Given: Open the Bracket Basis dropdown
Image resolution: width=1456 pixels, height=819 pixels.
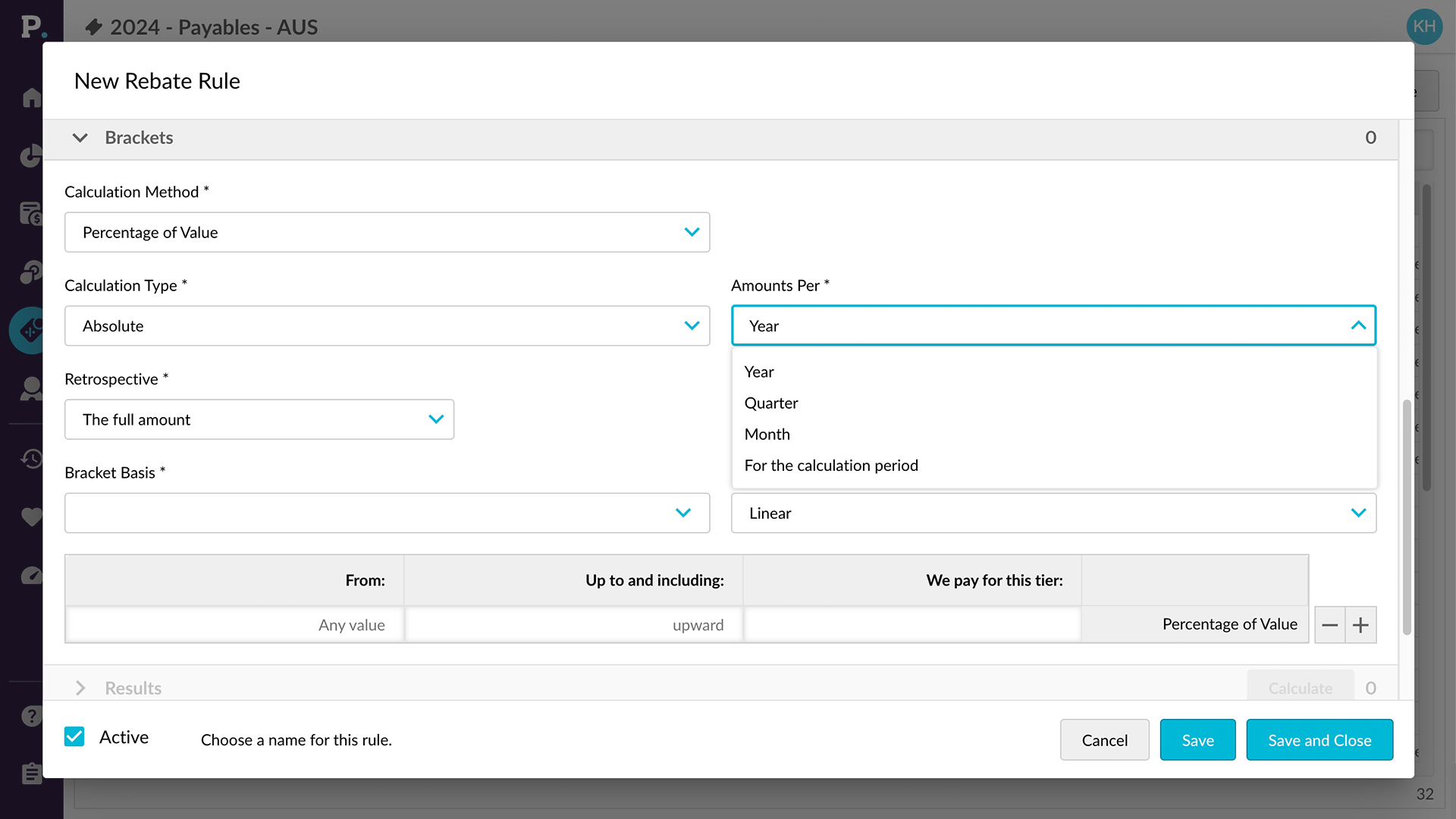Looking at the screenshot, I should click(387, 513).
